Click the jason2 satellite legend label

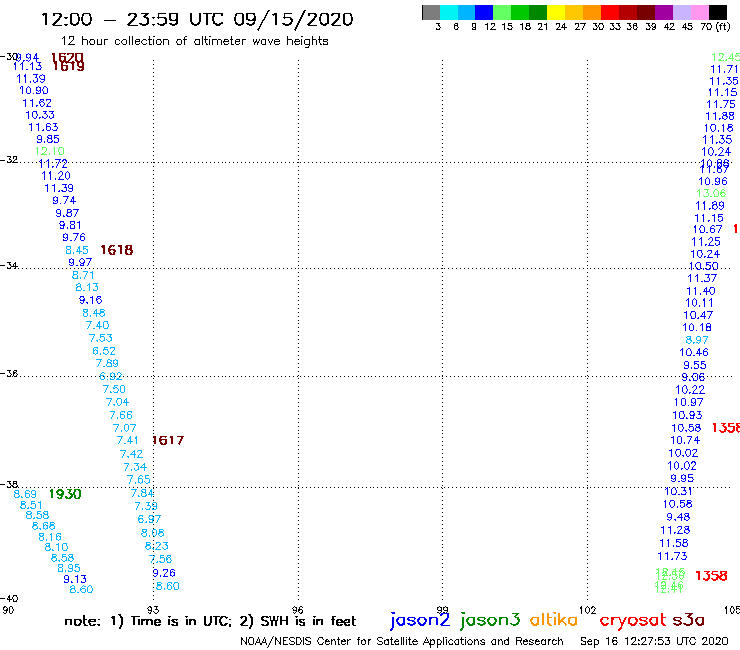[x=420, y=620]
